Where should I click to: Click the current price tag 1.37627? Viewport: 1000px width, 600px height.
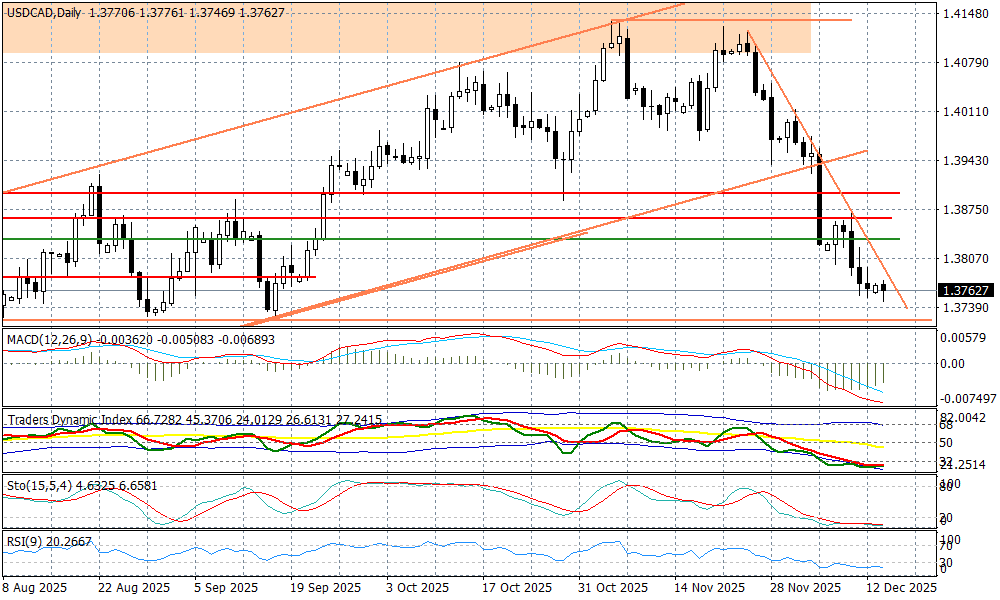[x=965, y=291]
